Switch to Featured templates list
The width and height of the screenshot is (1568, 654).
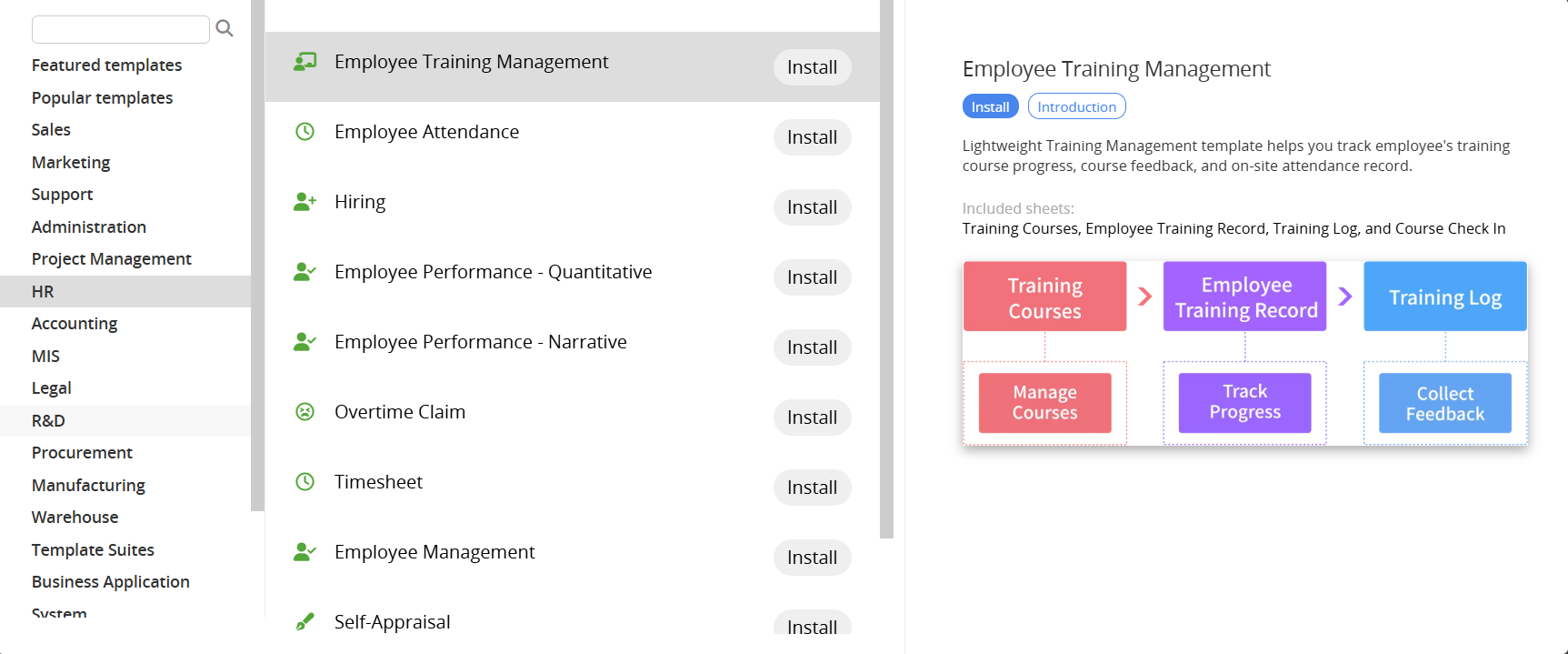(106, 65)
